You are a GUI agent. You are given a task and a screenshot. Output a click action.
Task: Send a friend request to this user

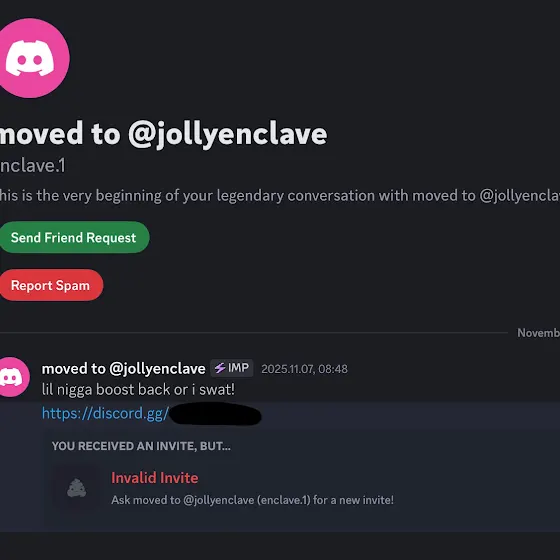click(74, 238)
